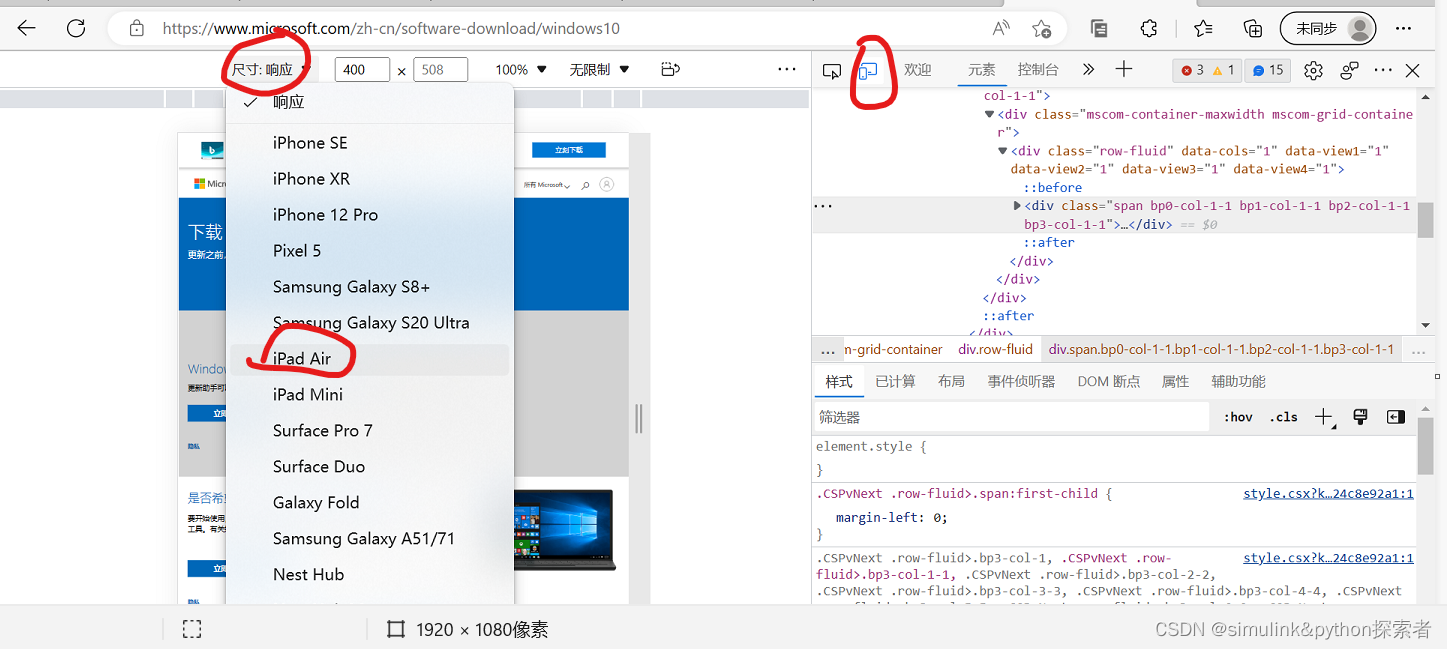Image resolution: width=1447 pixels, height=649 pixels.
Task: Switch to the 布局 tab
Action: click(951, 382)
